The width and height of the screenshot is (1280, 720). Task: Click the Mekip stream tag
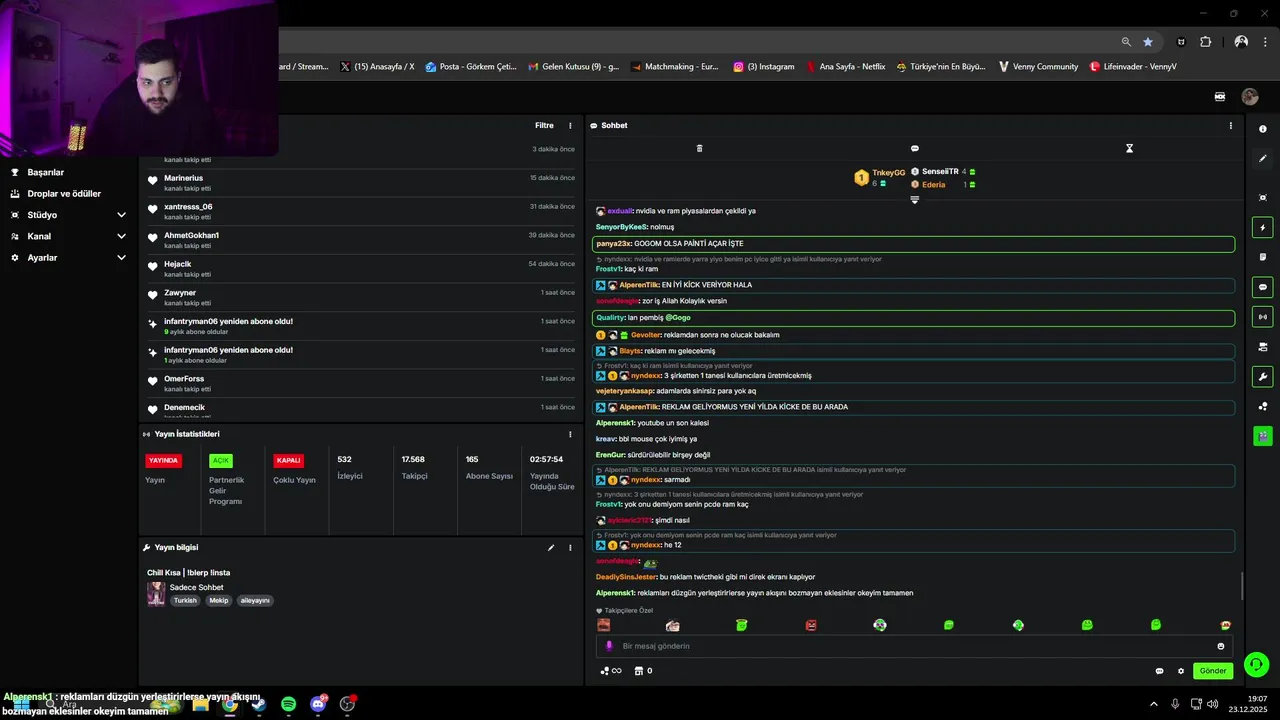pyautogui.click(x=219, y=601)
